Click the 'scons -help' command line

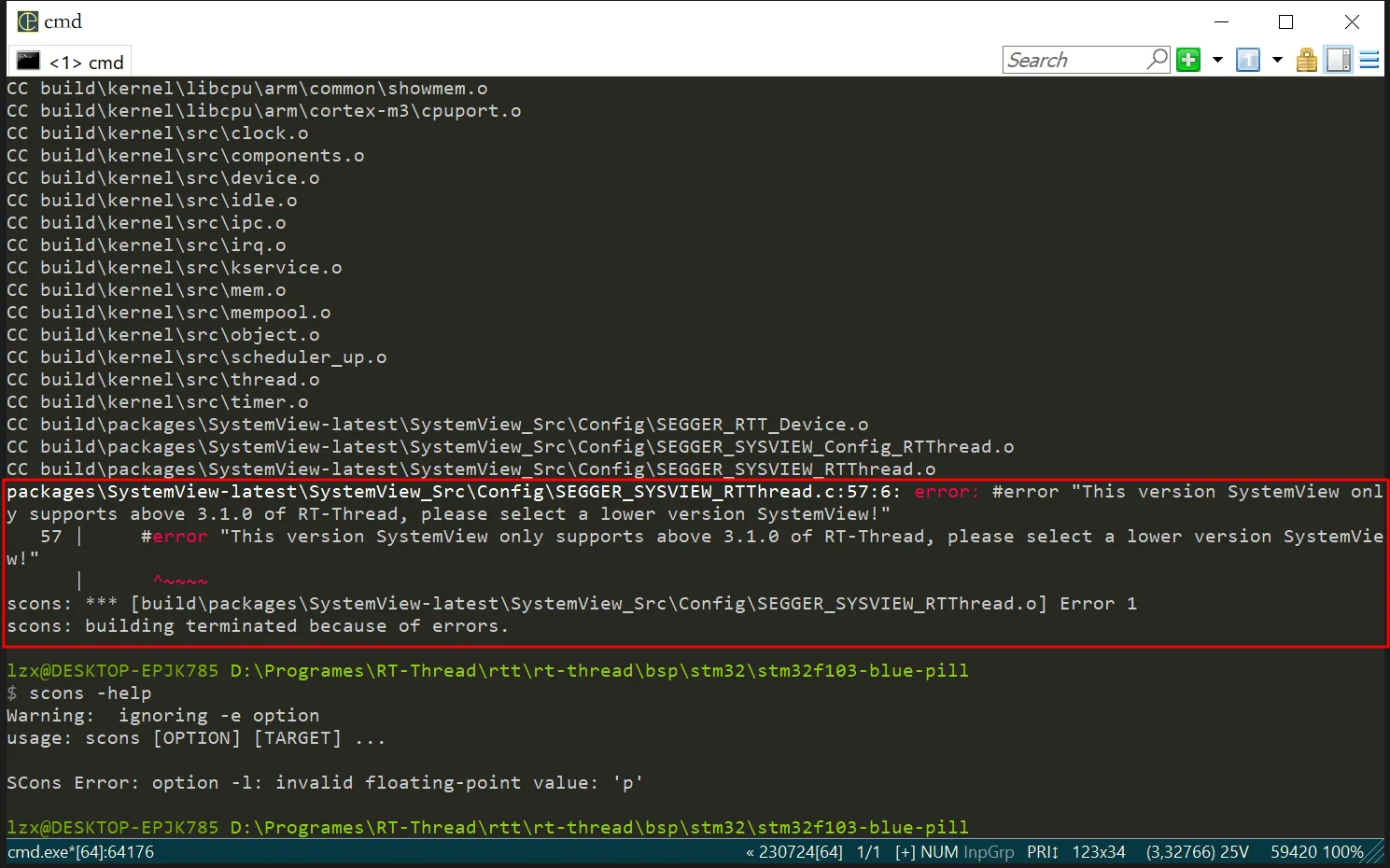point(79,693)
